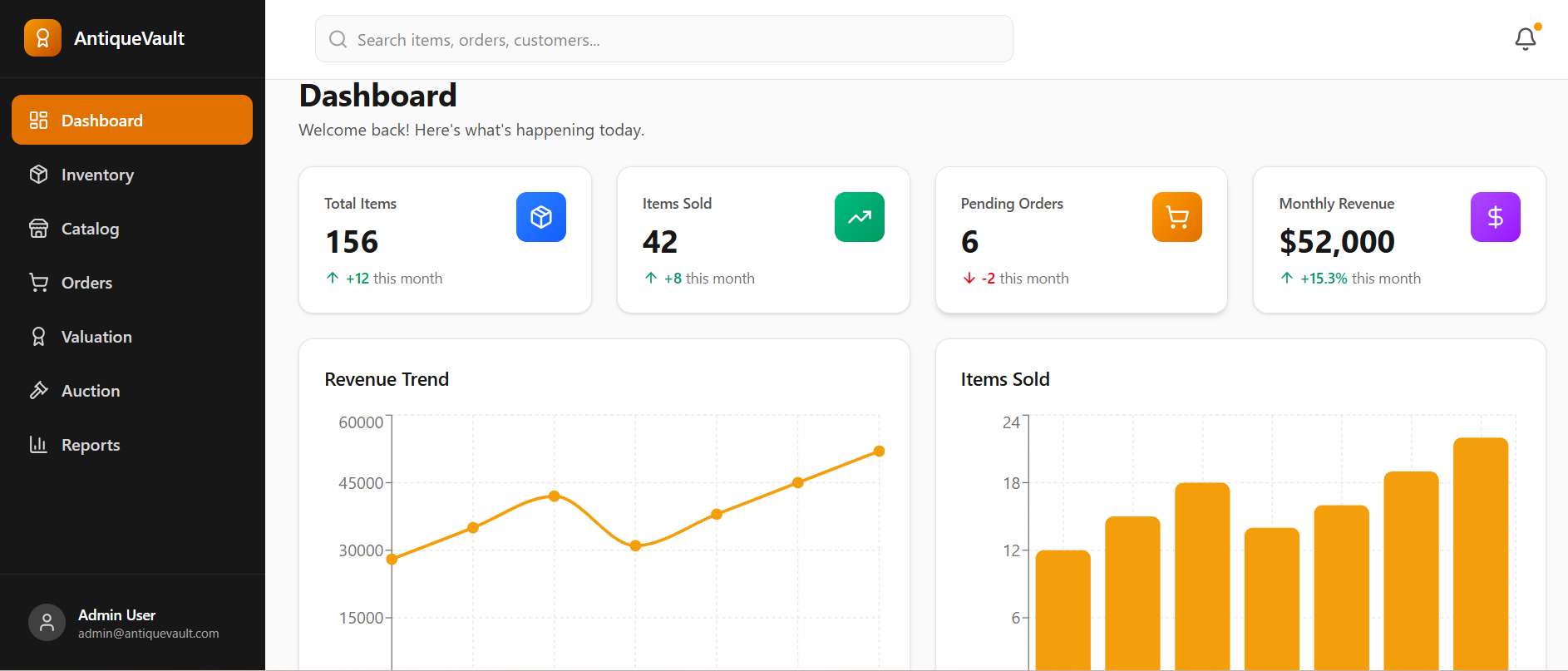Select the lowest-left starting point of Revenue Trend
The height and width of the screenshot is (671, 1568).
(392, 559)
